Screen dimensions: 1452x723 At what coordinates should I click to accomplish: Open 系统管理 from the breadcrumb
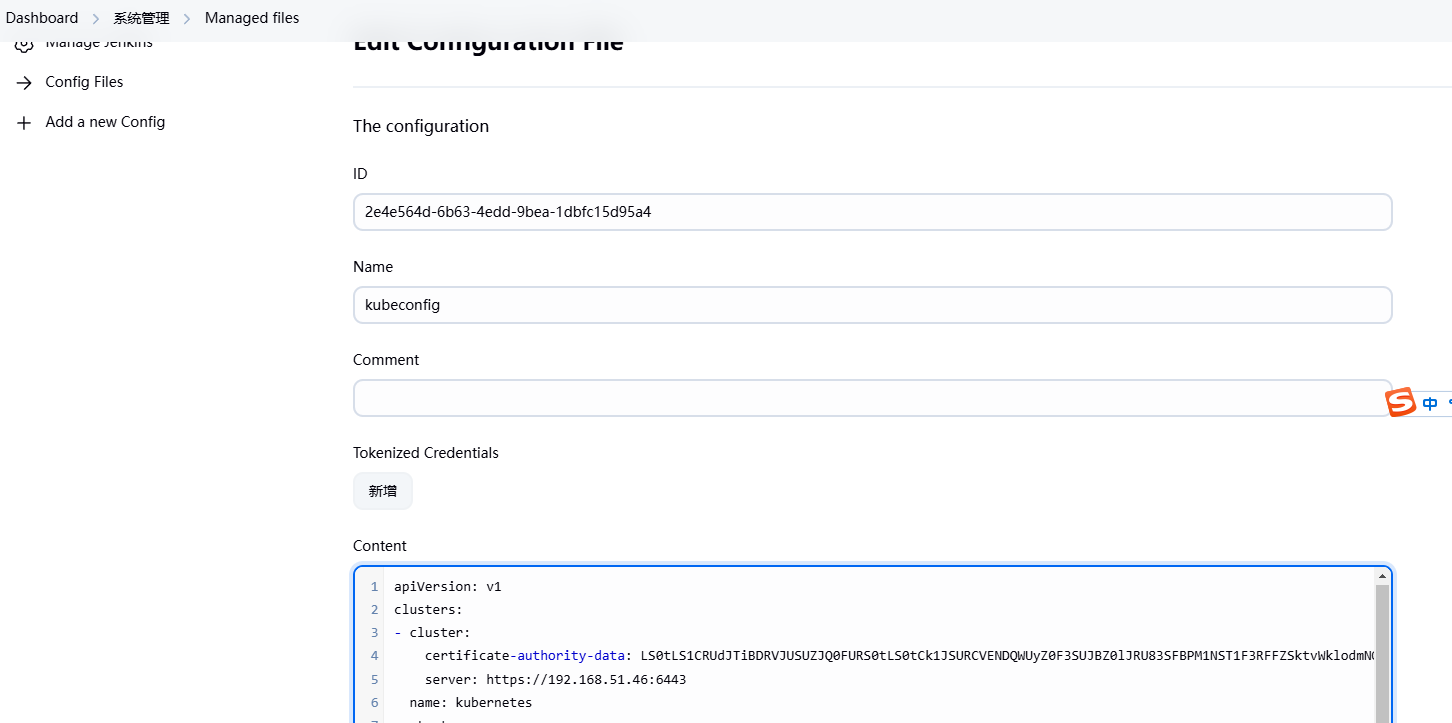[x=141, y=18]
